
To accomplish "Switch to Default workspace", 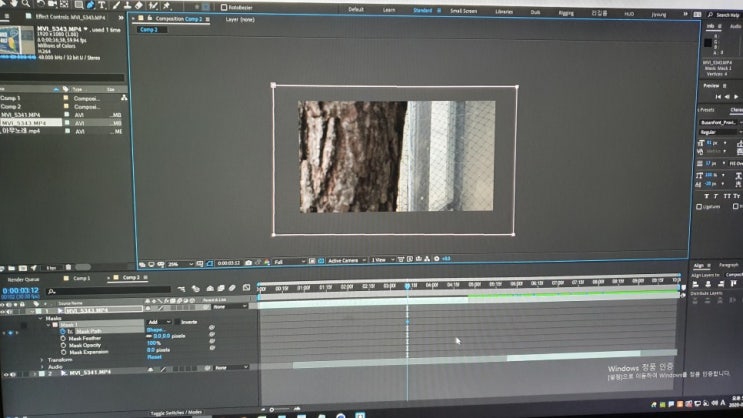I will click(356, 9).
